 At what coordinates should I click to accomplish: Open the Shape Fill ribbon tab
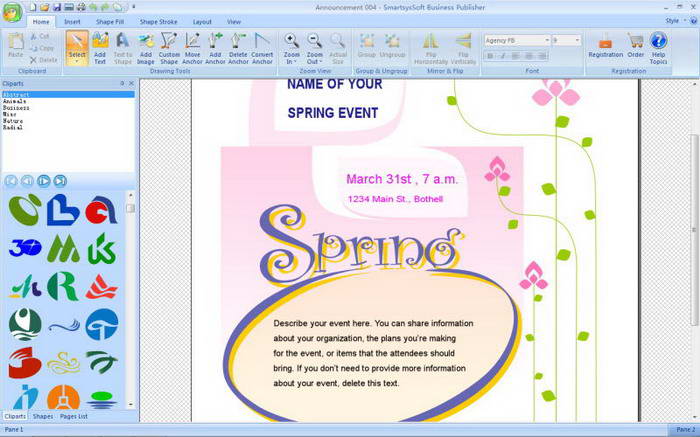pyautogui.click(x=109, y=21)
